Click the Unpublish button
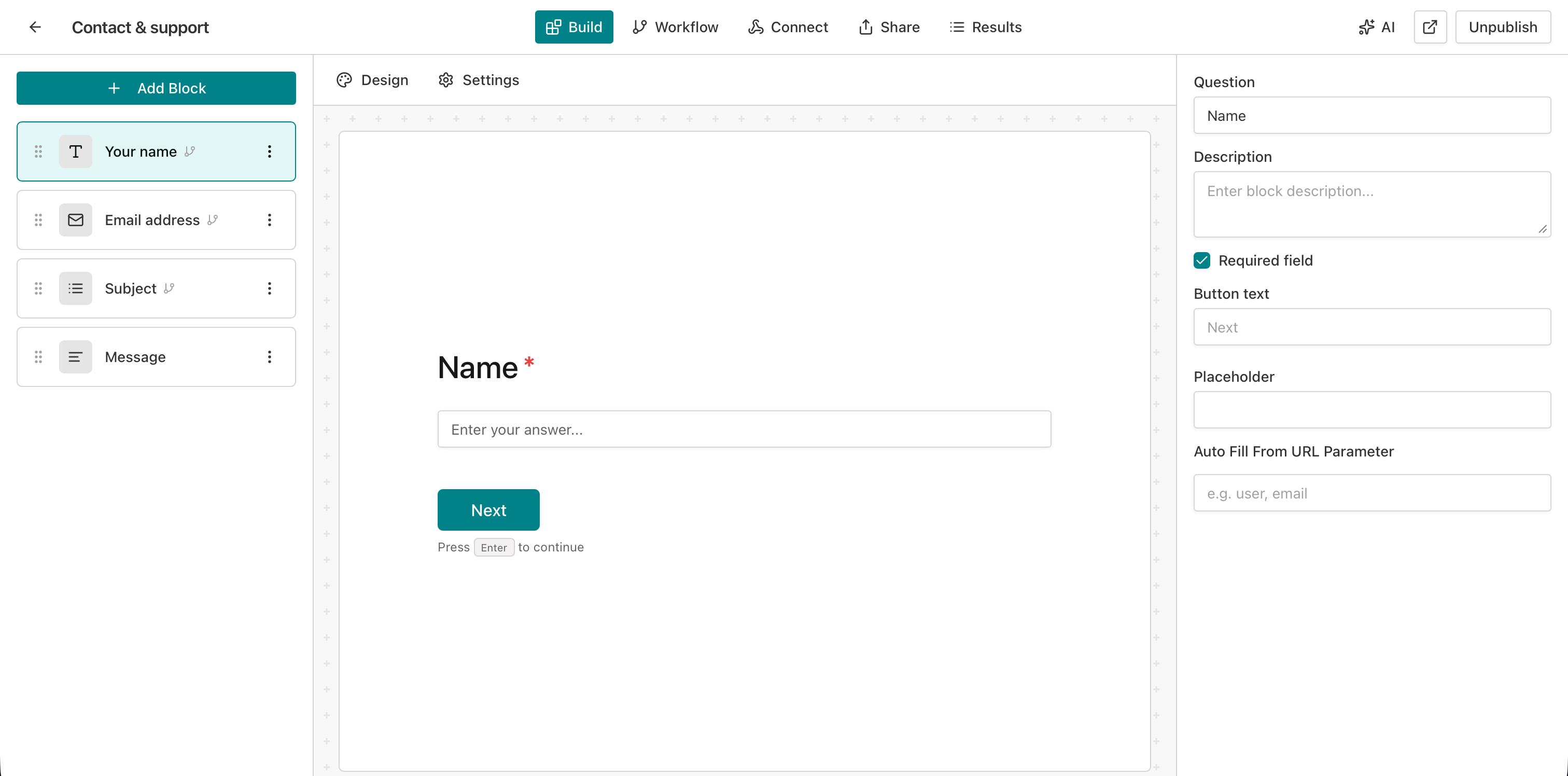 [1503, 27]
